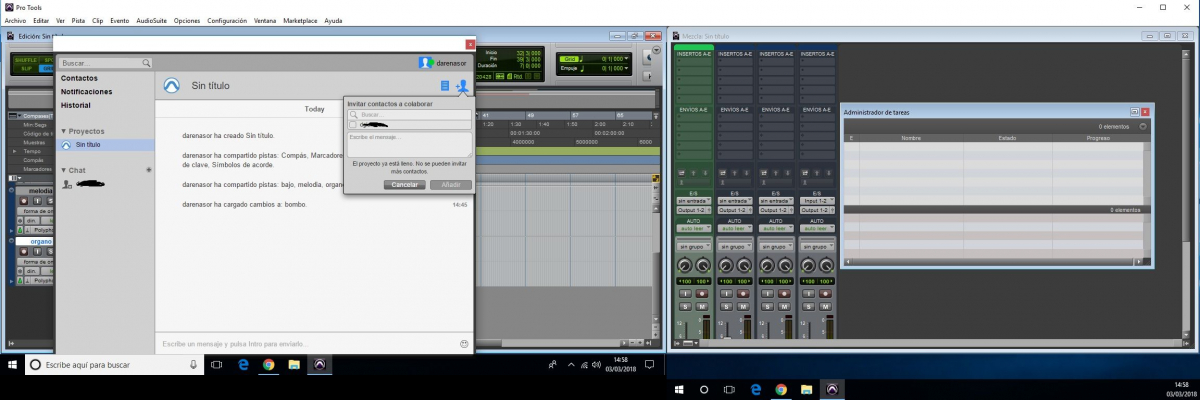The image size is (1200, 400).
Task: Mute the first mixer channel
Action: pyautogui.click(x=701, y=305)
